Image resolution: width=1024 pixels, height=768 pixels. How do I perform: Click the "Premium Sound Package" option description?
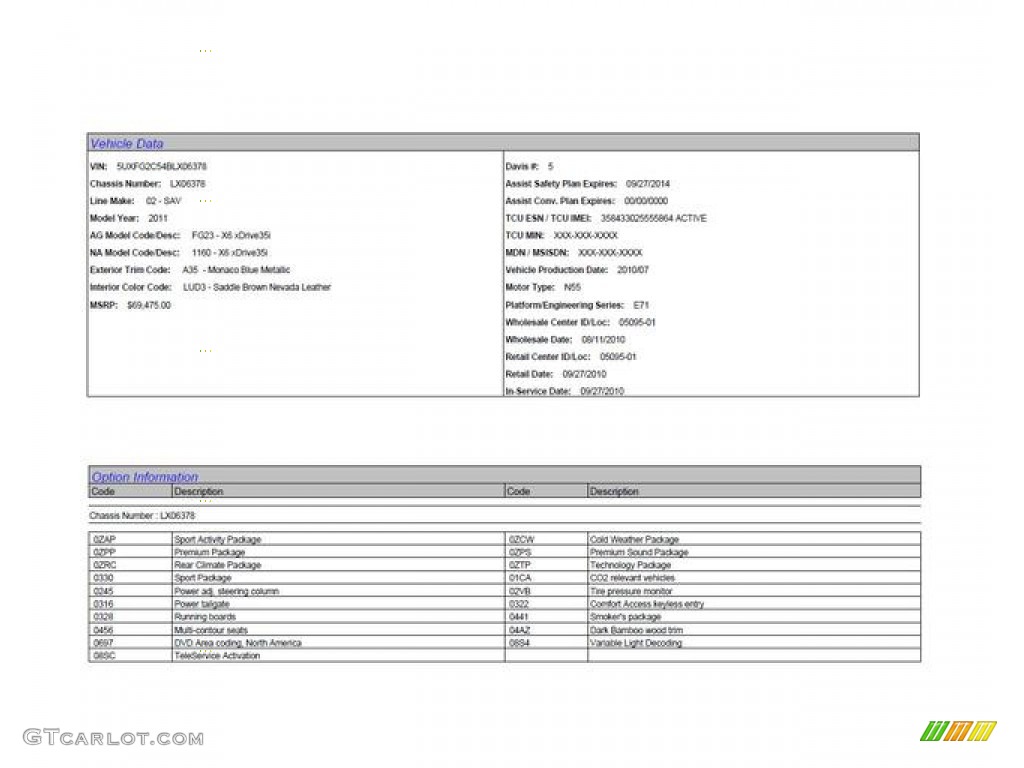click(639, 552)
